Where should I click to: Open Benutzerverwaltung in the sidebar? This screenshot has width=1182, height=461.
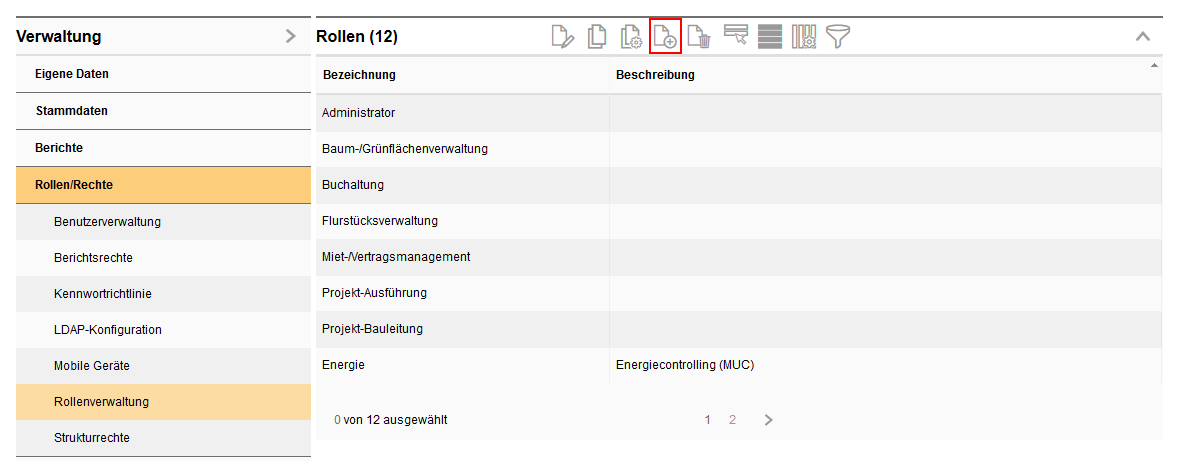click(x=107, y=222)
